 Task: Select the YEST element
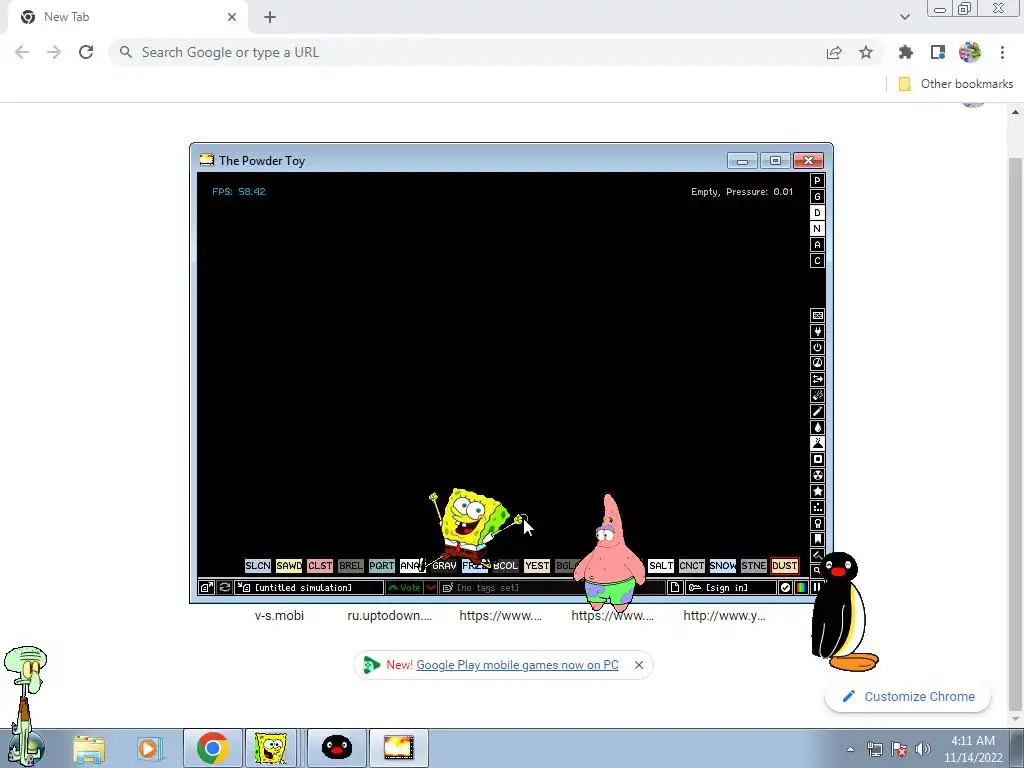[537, 566]
